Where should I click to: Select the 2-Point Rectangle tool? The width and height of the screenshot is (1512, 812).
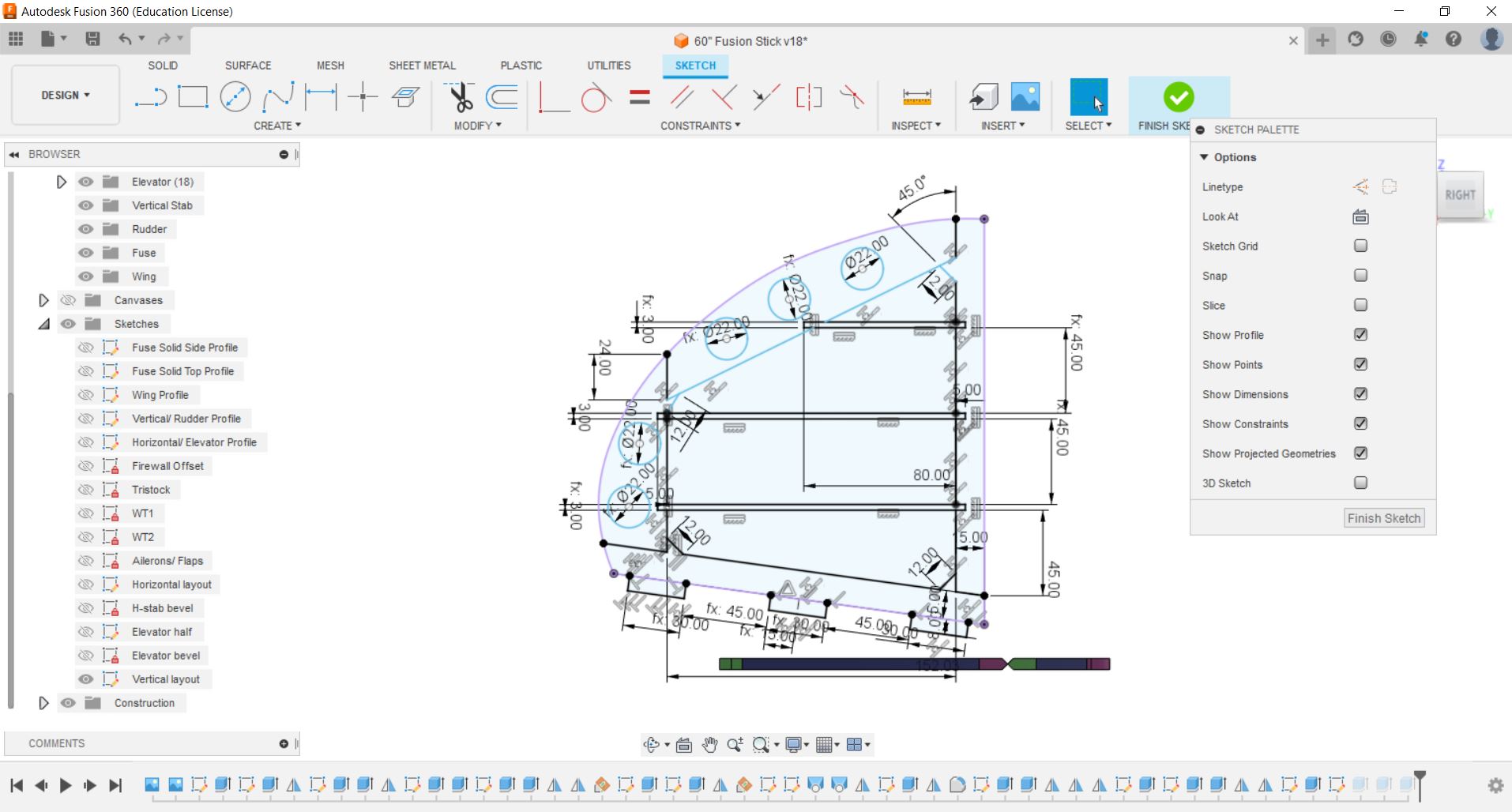pyautogui.click(x=193, y=97)
